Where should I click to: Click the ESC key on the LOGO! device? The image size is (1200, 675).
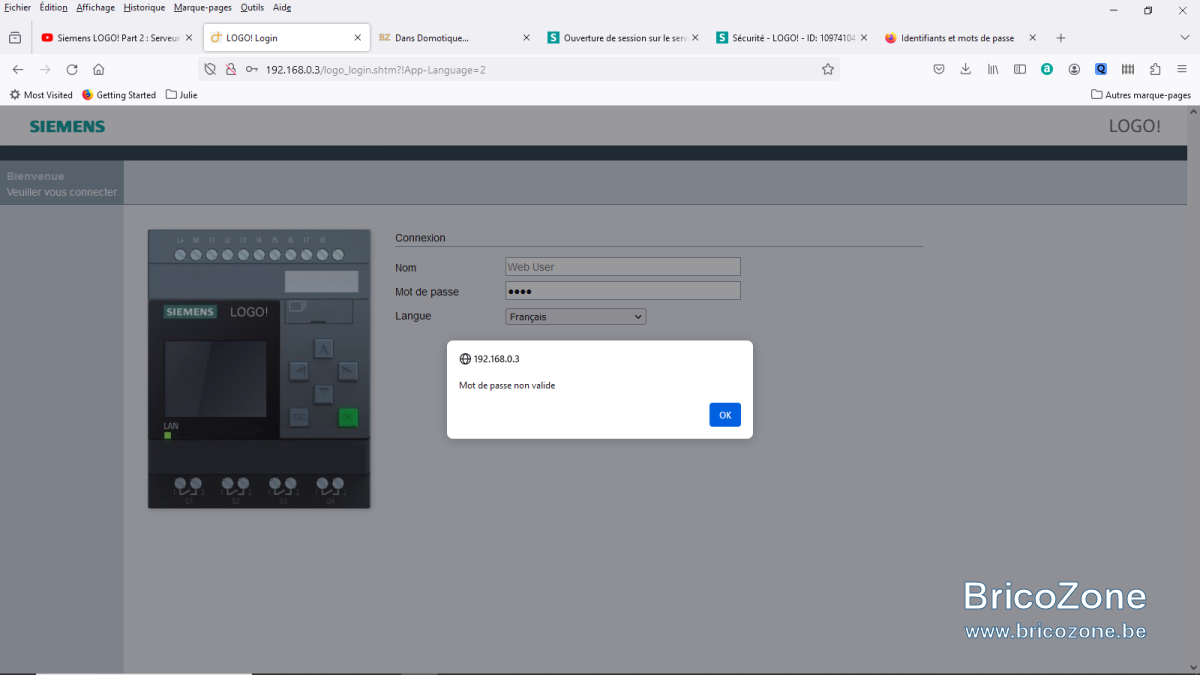[299, 417]
